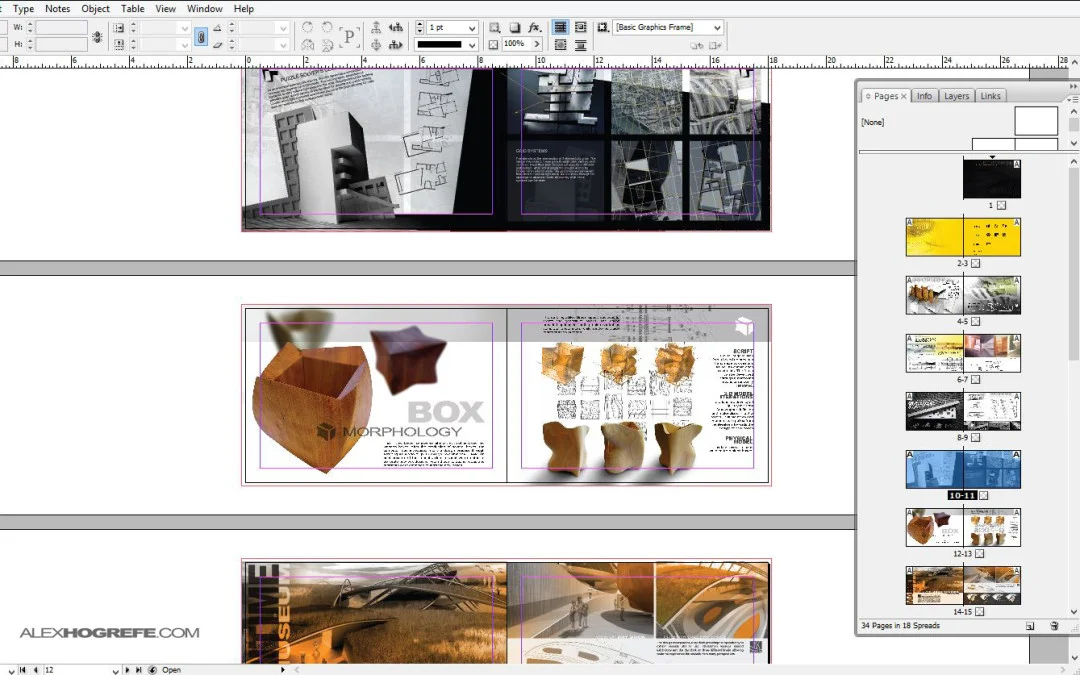The width and height of the screenshot is (1080, 675).
Task: Click the H height input field
Action: (61, 45)
